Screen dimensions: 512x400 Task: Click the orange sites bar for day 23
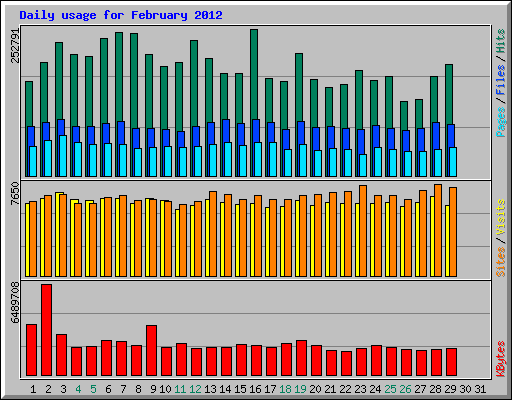pyautogui.click(x=363, y=231)
